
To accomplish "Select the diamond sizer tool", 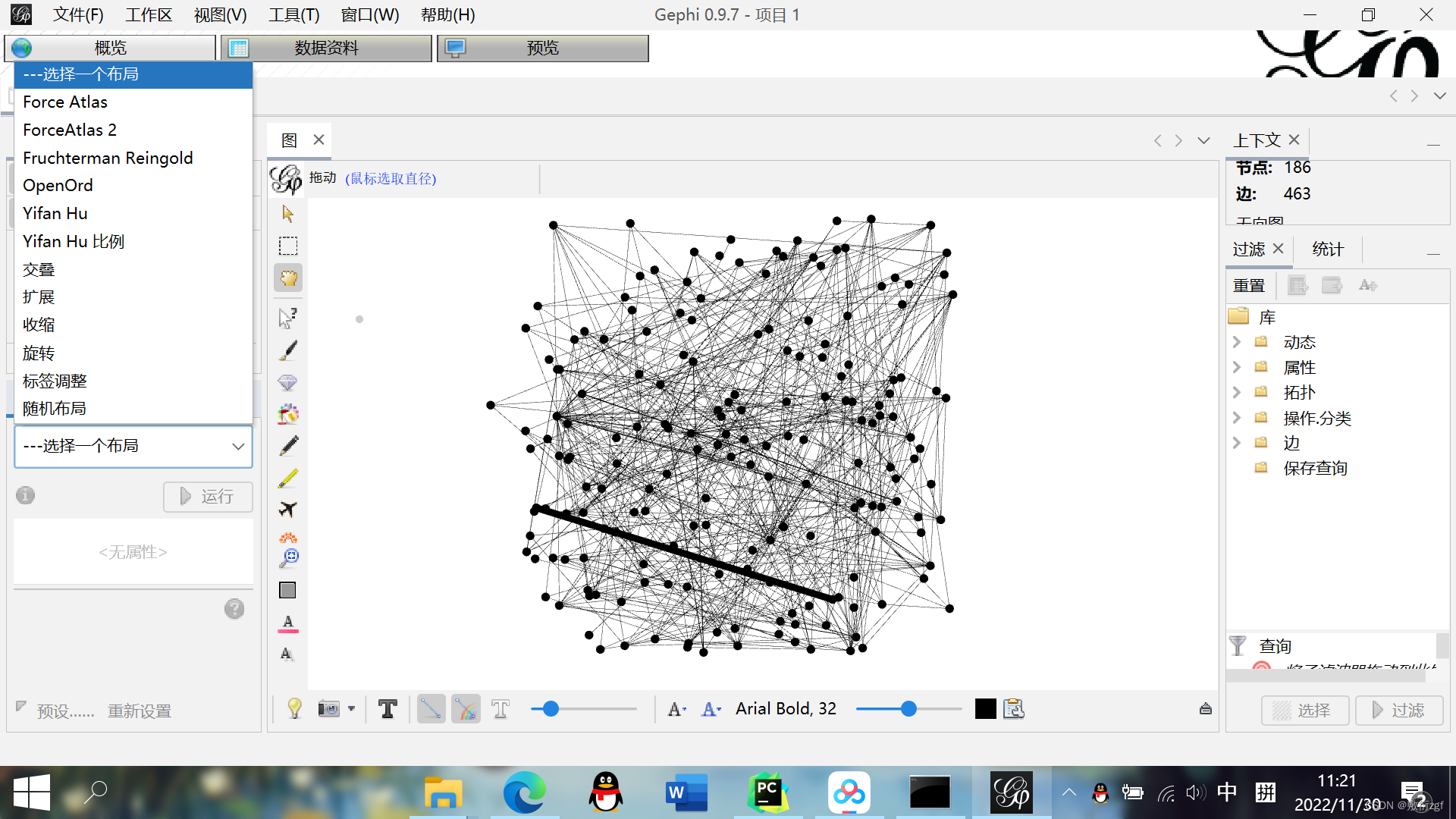I will pyautogui.click(x=287, y=382).
